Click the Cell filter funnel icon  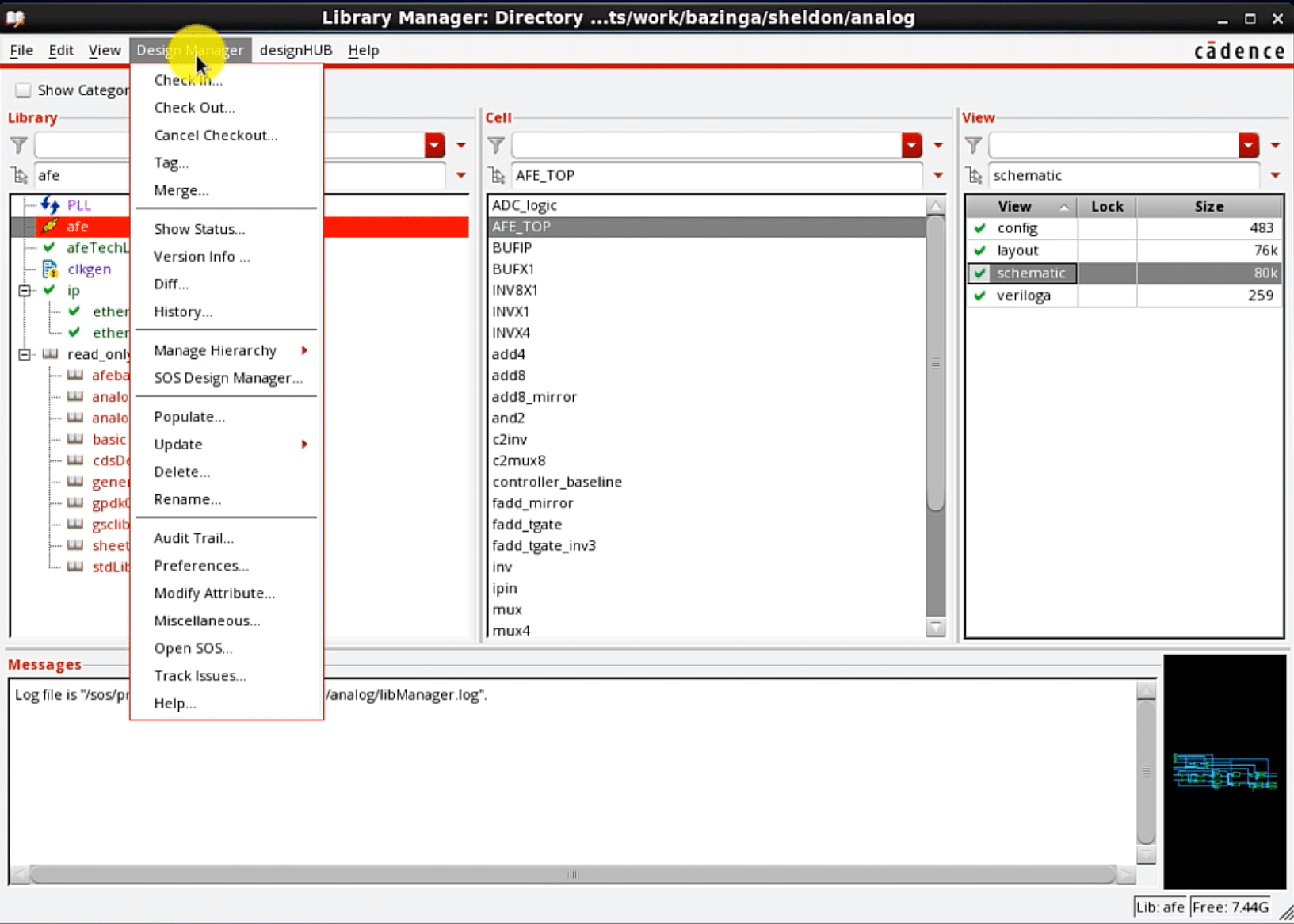[496, 145]
